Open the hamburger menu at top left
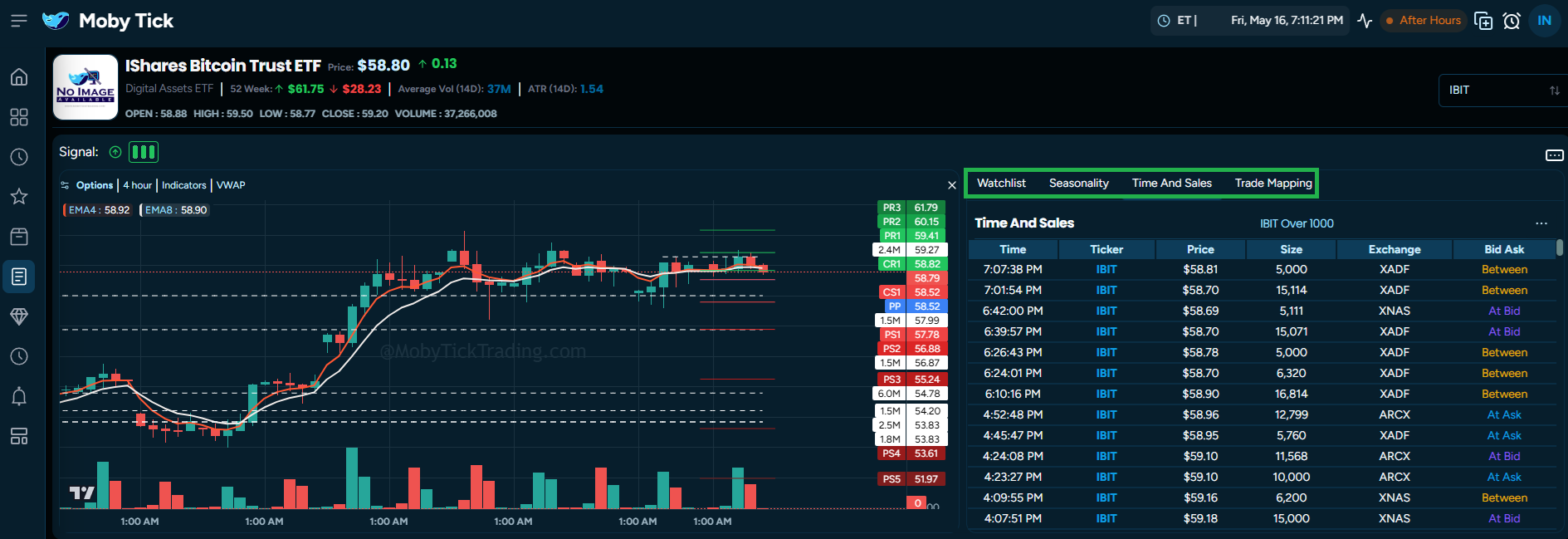 pos(18,21)
